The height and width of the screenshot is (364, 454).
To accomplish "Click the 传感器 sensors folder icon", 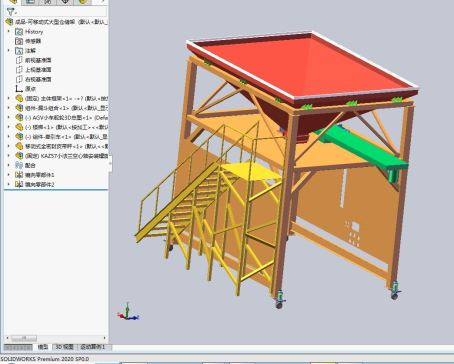I will (x=19, y=41).
